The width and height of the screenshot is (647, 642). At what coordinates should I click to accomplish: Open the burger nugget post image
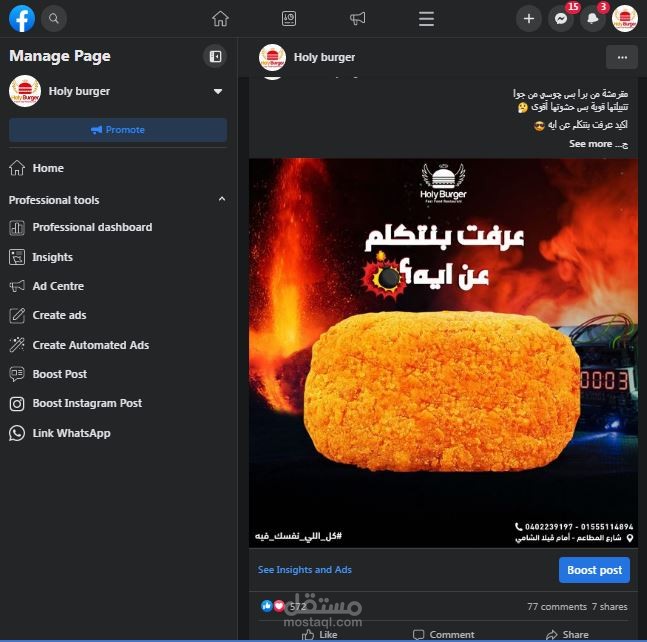(444, 353)
